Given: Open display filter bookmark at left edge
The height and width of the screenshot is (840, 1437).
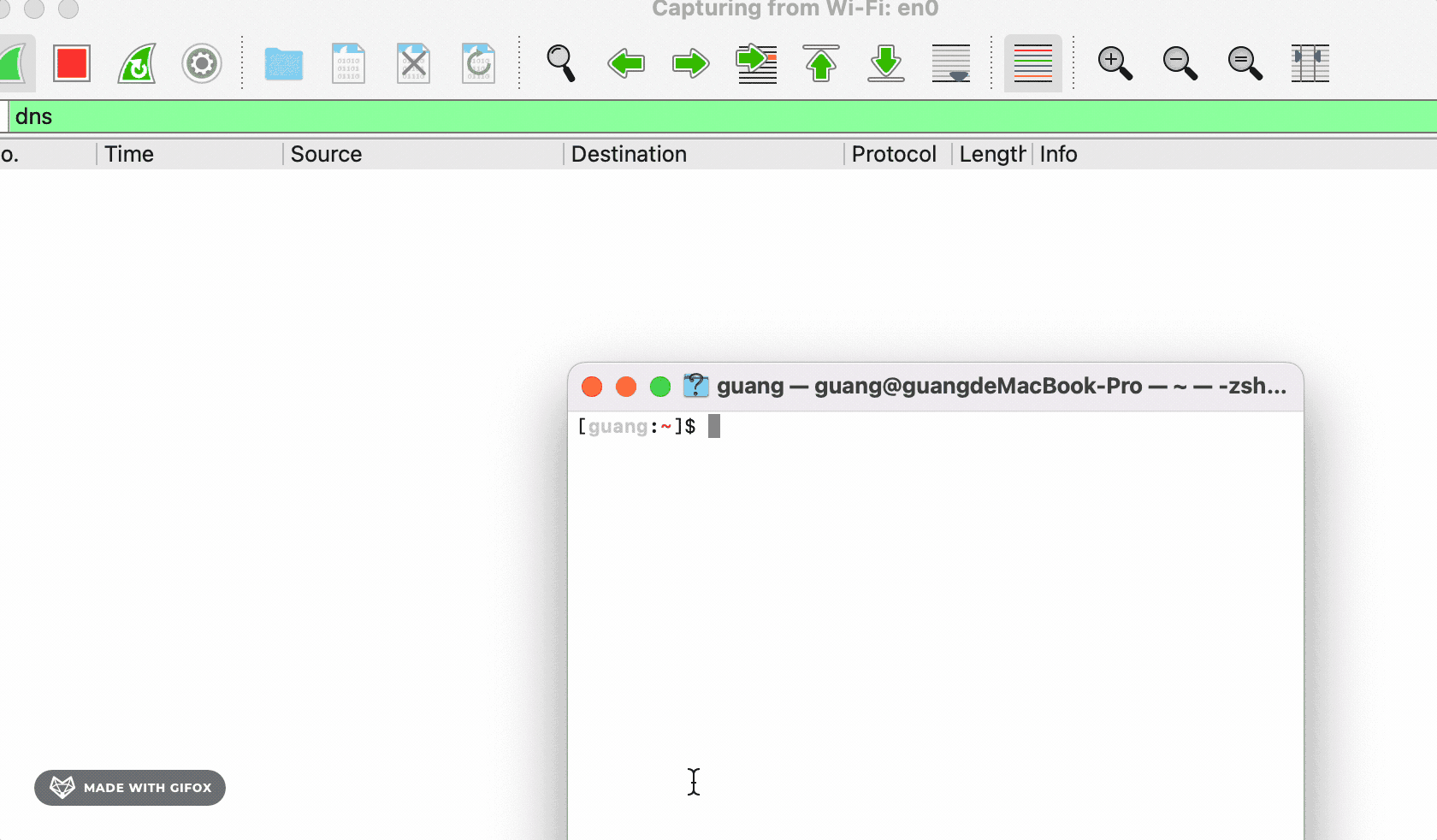Looking at the screenshot, I should (3, 116).
